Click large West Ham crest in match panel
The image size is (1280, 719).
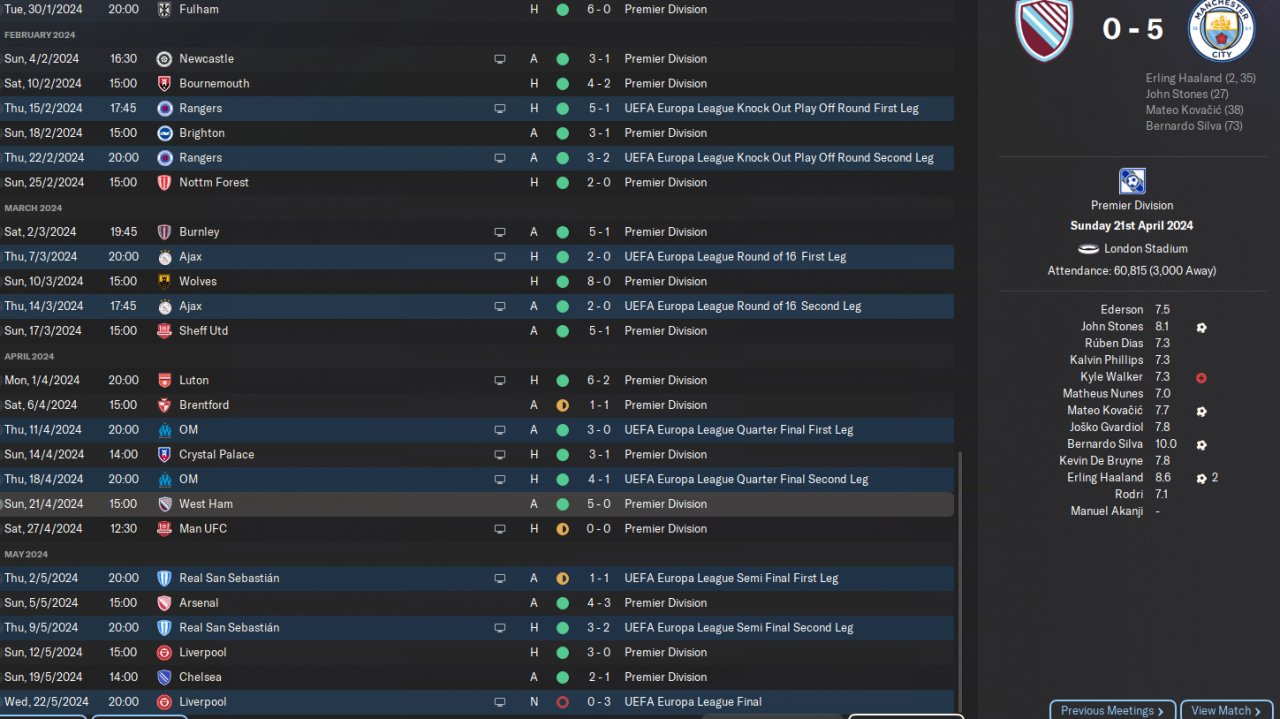point(1044,30)
